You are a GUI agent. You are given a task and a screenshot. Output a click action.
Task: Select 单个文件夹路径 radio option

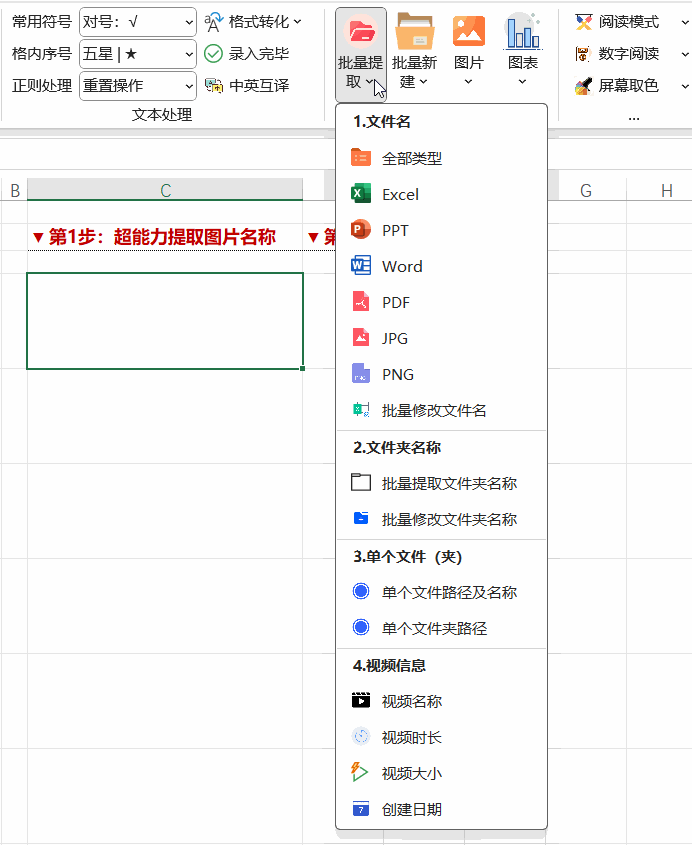point(361,627)
